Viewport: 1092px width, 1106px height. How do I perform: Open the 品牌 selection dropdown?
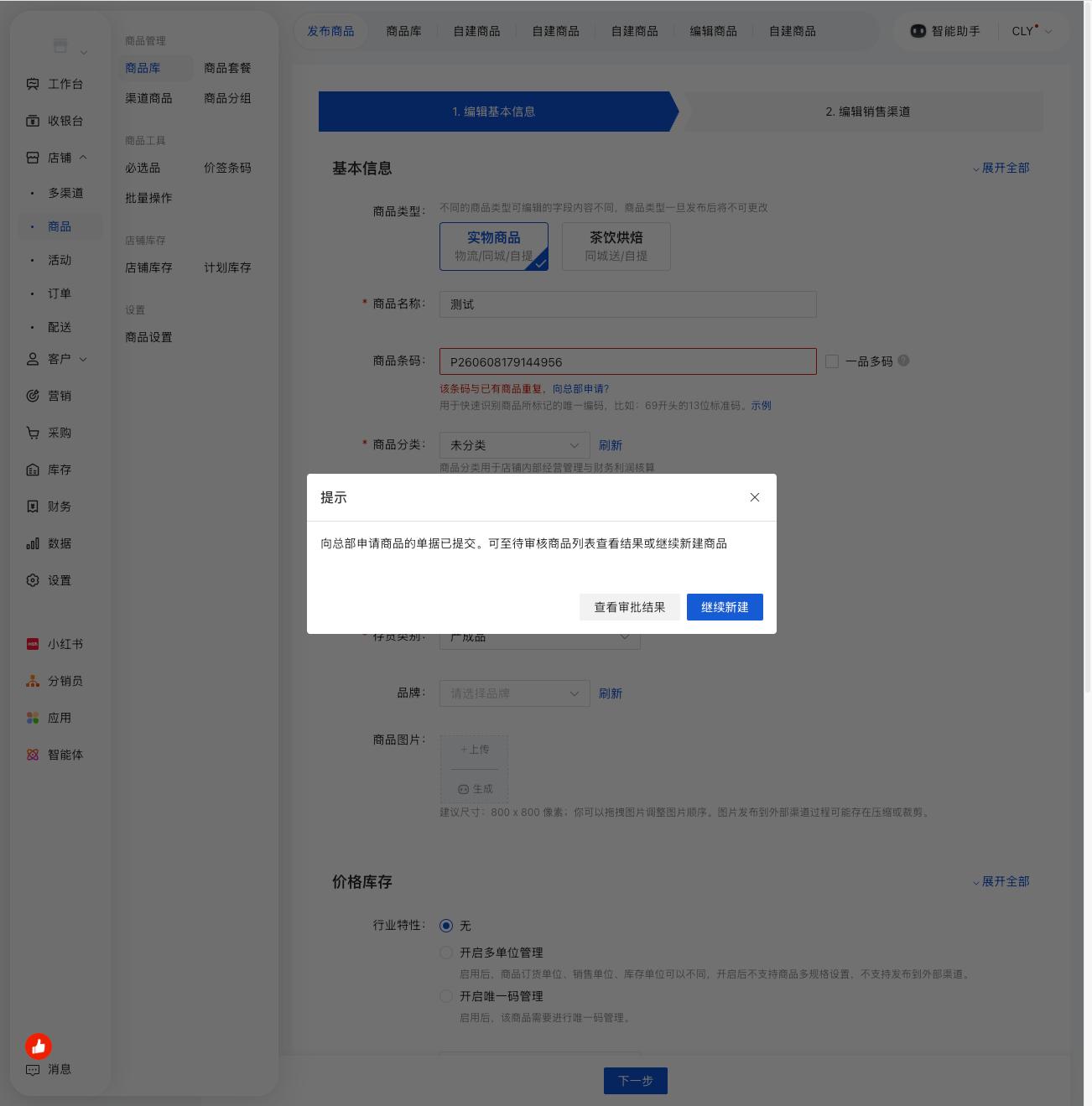click(x=515, y=693)
